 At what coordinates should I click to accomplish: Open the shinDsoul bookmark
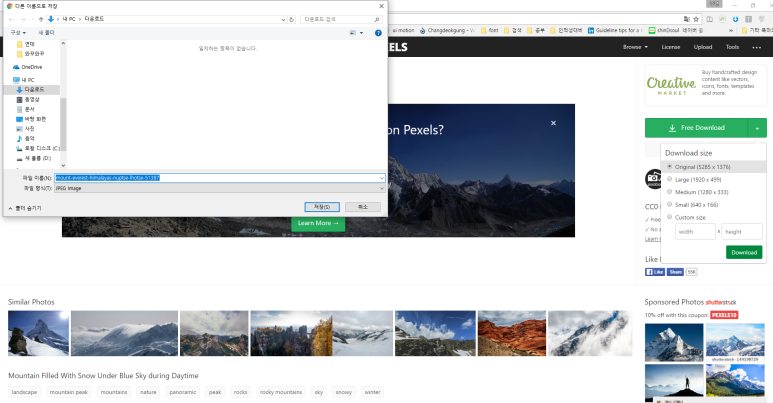click(675, 31)
